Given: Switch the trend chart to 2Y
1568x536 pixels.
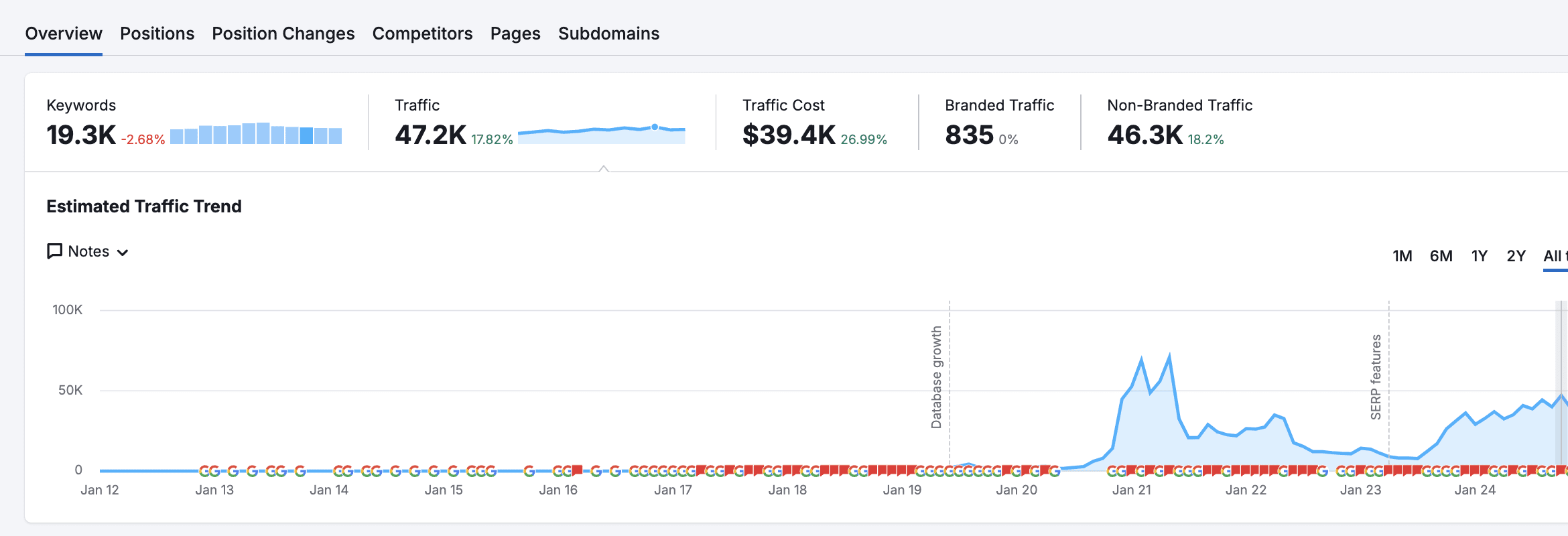Looking at the screenshot, I should coord(1516,256).
